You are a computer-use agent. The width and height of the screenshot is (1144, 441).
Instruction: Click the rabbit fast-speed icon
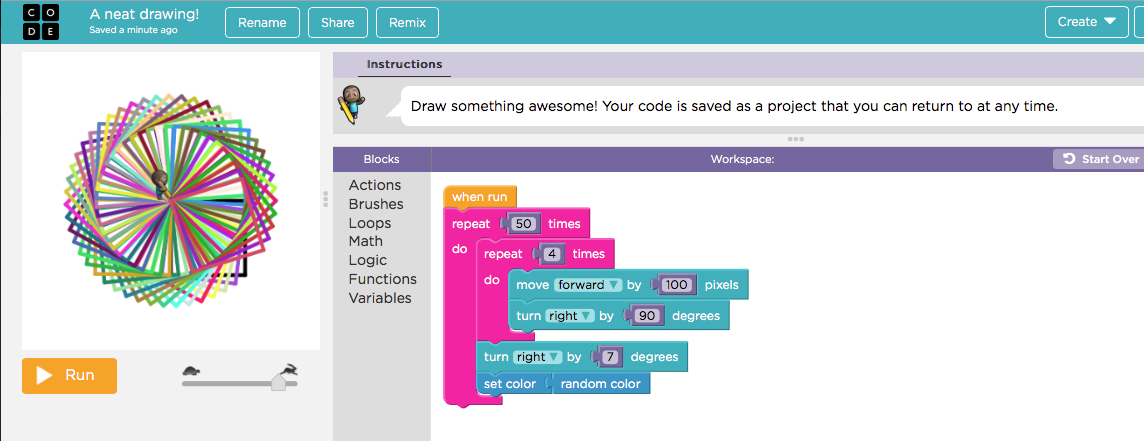pyautogui.click(x=288, y=370)
